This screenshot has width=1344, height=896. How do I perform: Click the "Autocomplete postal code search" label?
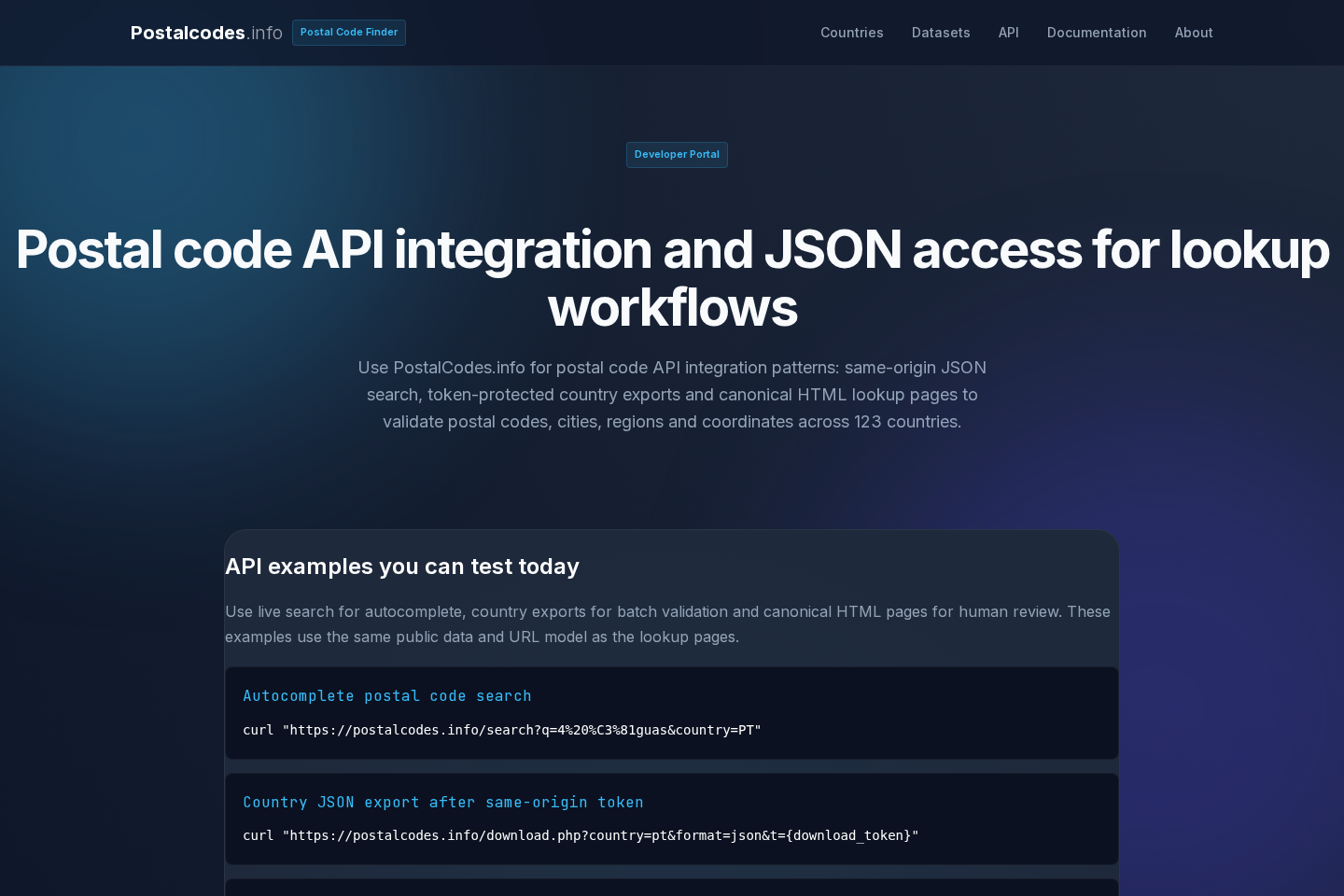[387, 696]
